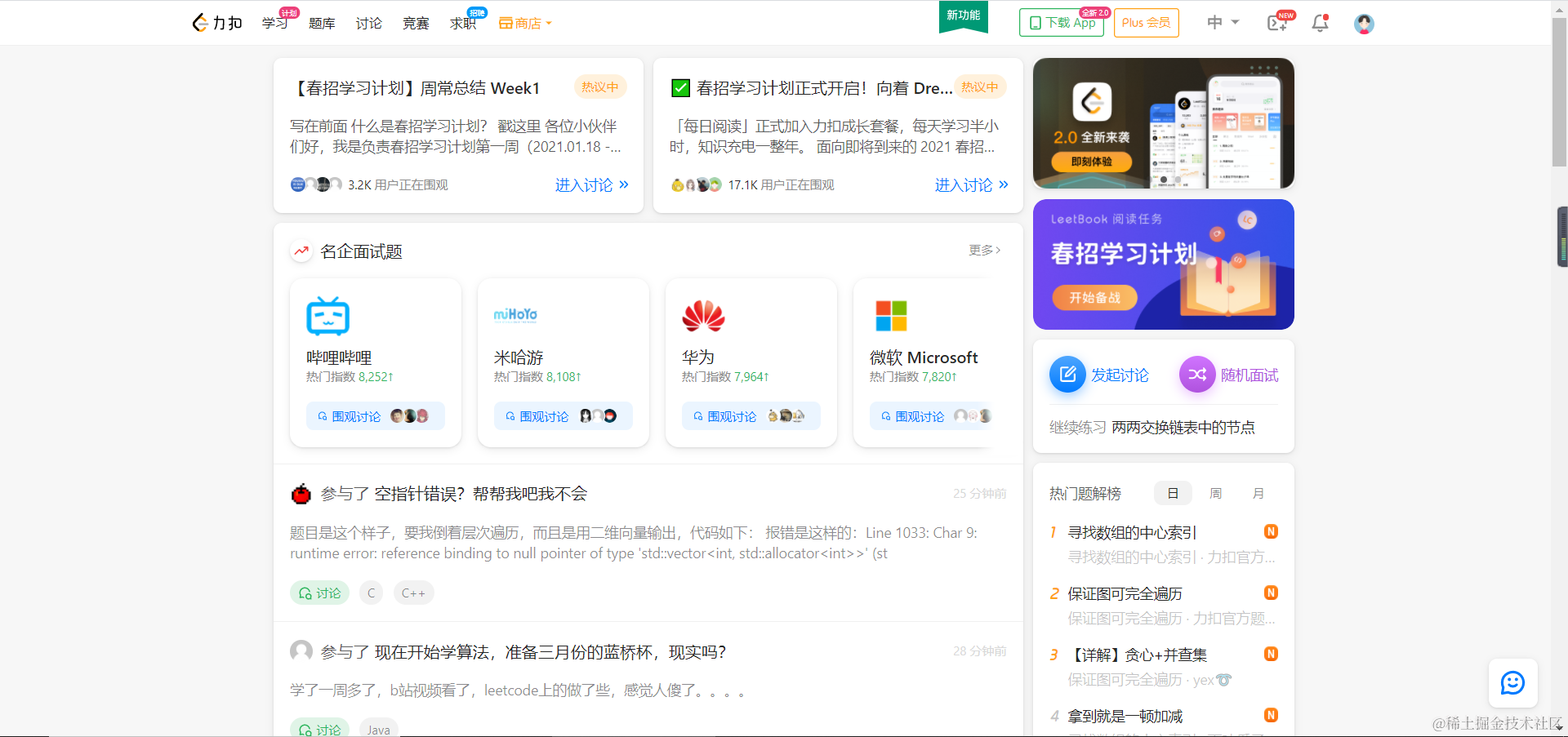Click 热议中 badge on Week1 card
Screen dimensions: 1568x737
point(600,87)
